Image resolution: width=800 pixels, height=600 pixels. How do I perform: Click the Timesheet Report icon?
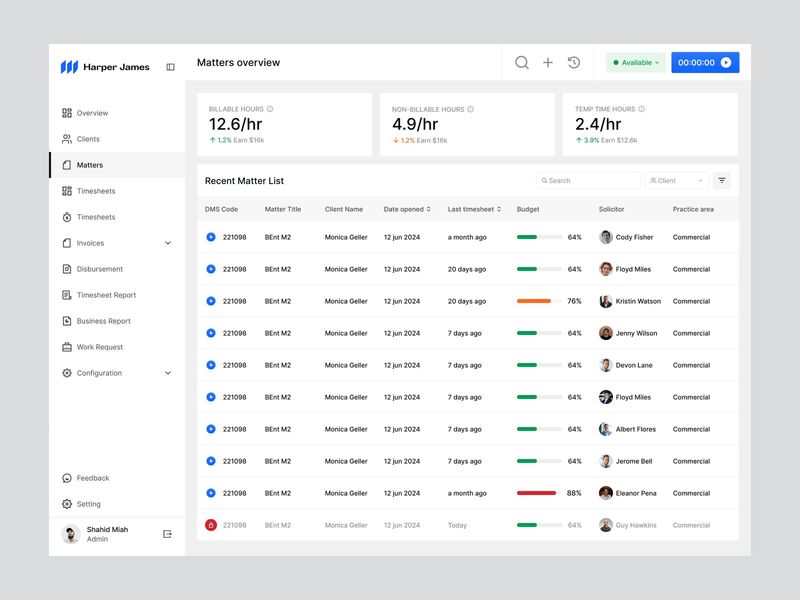(65, 295)
